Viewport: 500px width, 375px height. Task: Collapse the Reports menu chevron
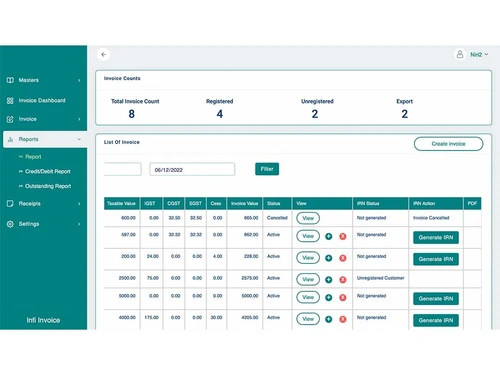[79, 139]
